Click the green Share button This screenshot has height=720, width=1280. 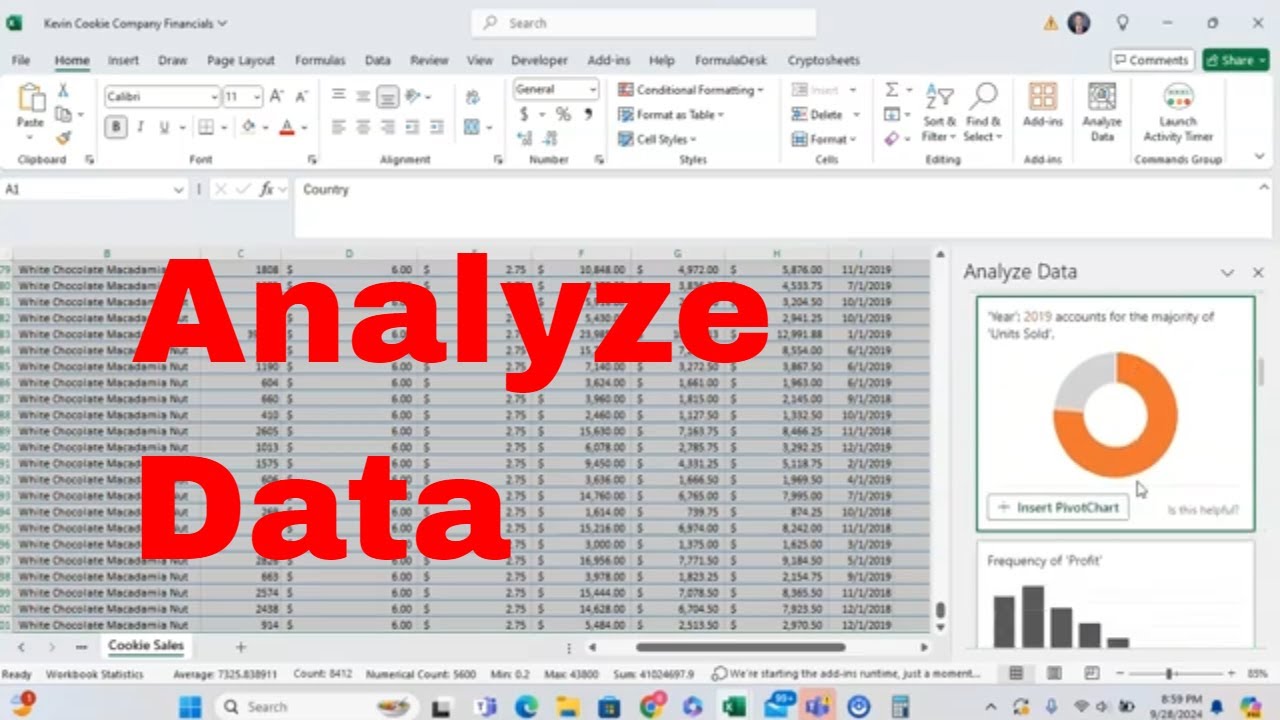1236,60
